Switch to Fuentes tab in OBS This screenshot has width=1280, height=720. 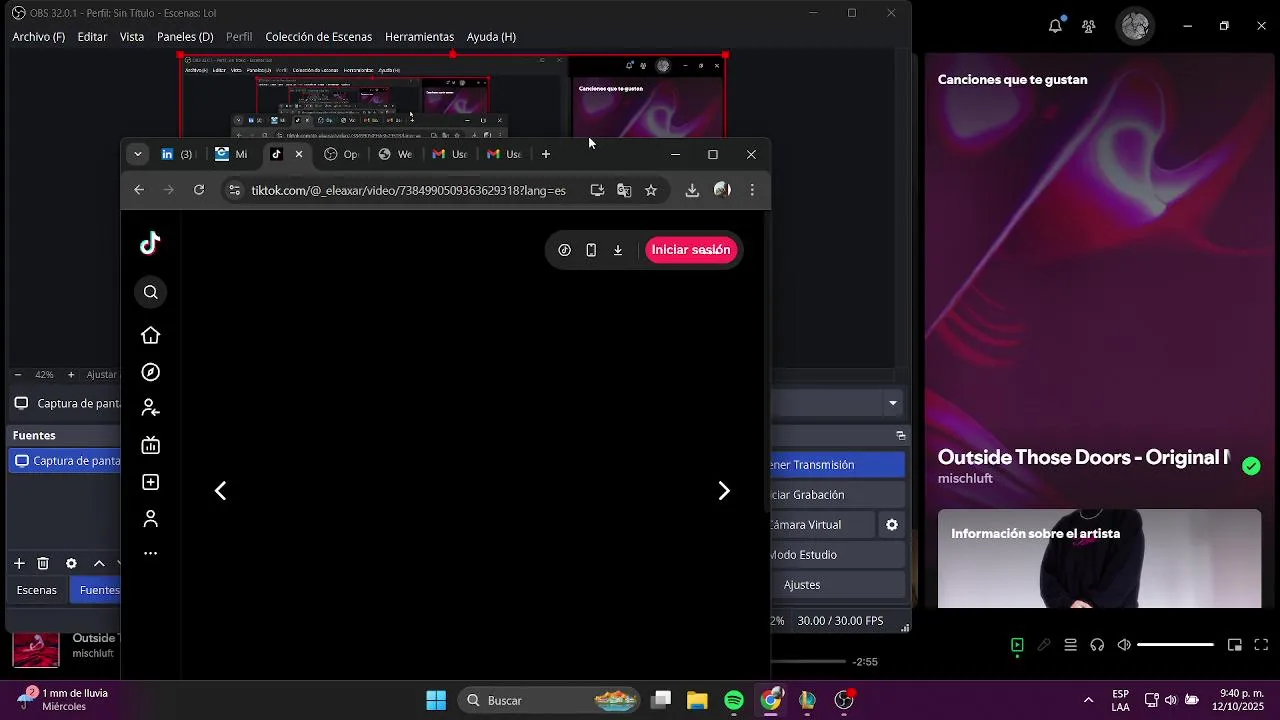tap(97, 590)
